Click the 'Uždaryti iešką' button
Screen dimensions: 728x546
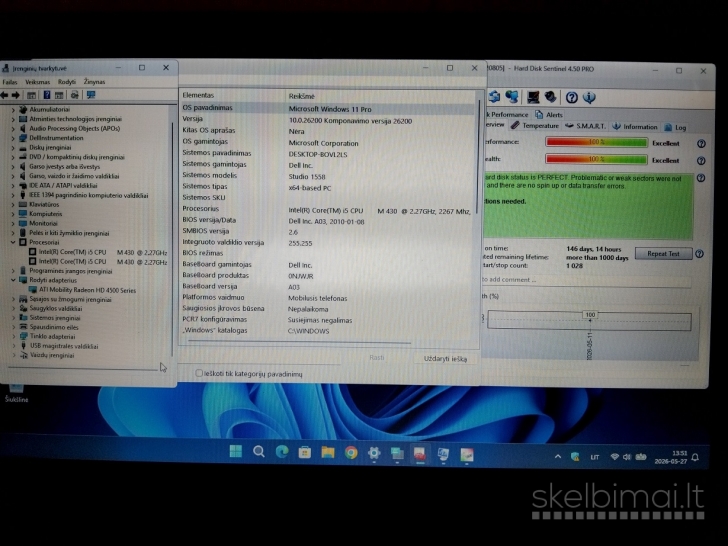coord(445,359)
